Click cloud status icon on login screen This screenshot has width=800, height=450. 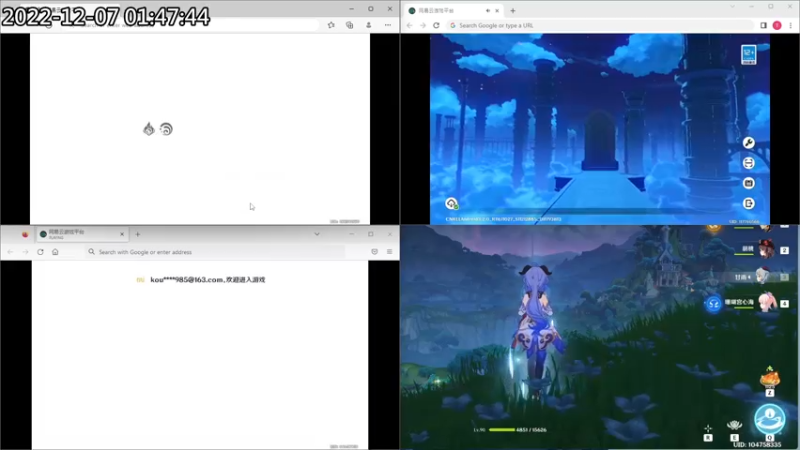point(452,204)
